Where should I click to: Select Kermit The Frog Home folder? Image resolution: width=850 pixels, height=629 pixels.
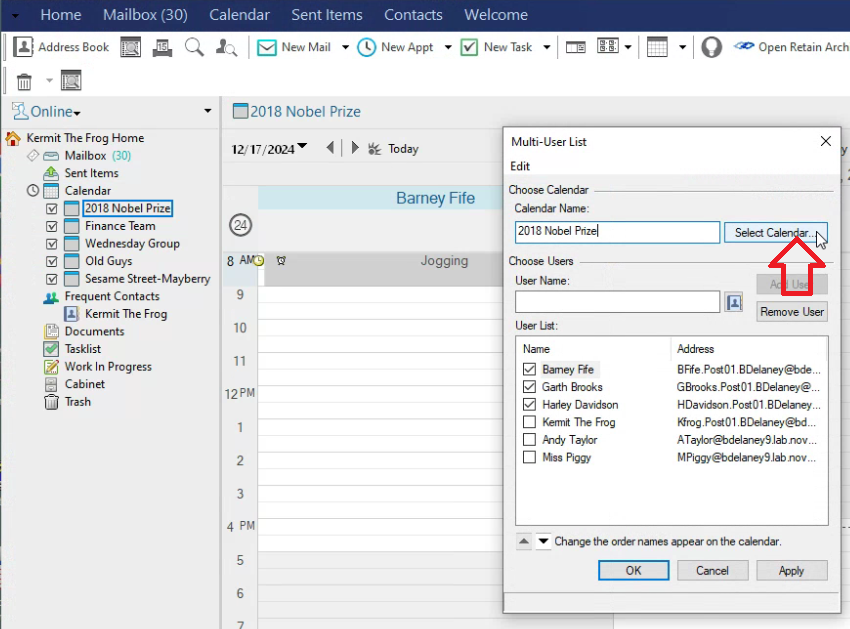[x=85, y=138]
